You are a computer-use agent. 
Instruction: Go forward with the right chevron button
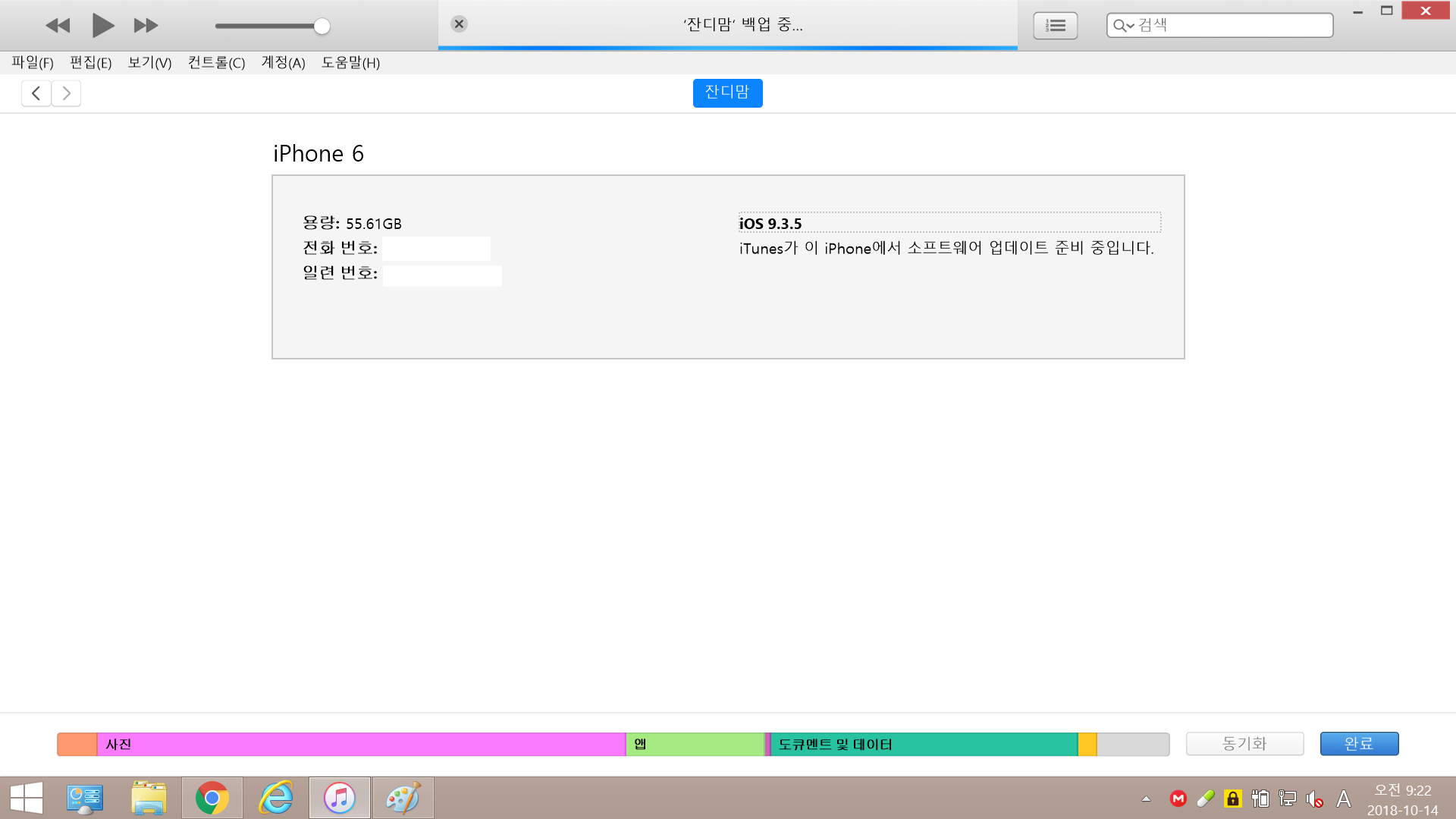[67, 93]
